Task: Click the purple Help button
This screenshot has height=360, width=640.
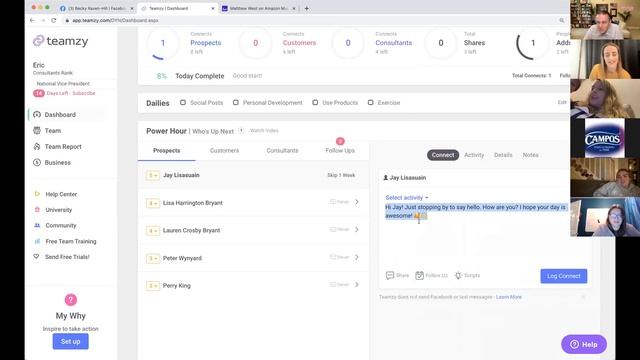Action: 584,344
